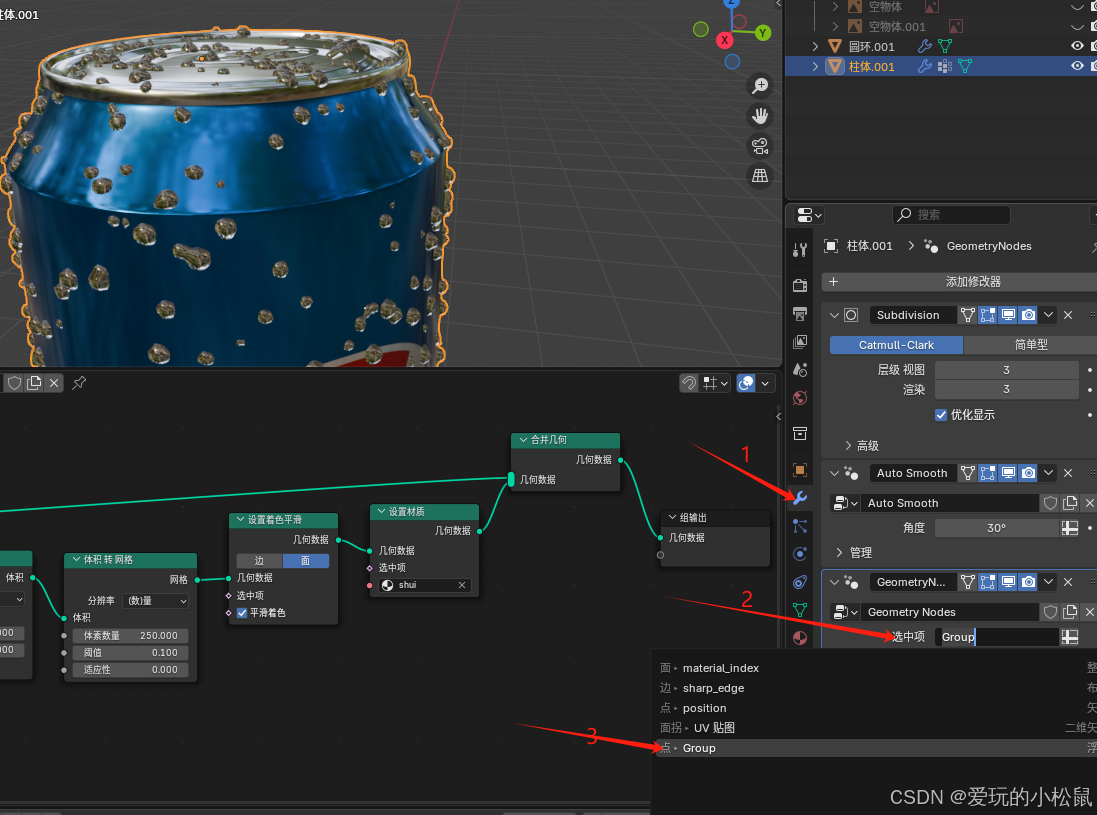Toggle visibility eye of 圆环.001

(1077, 46)
